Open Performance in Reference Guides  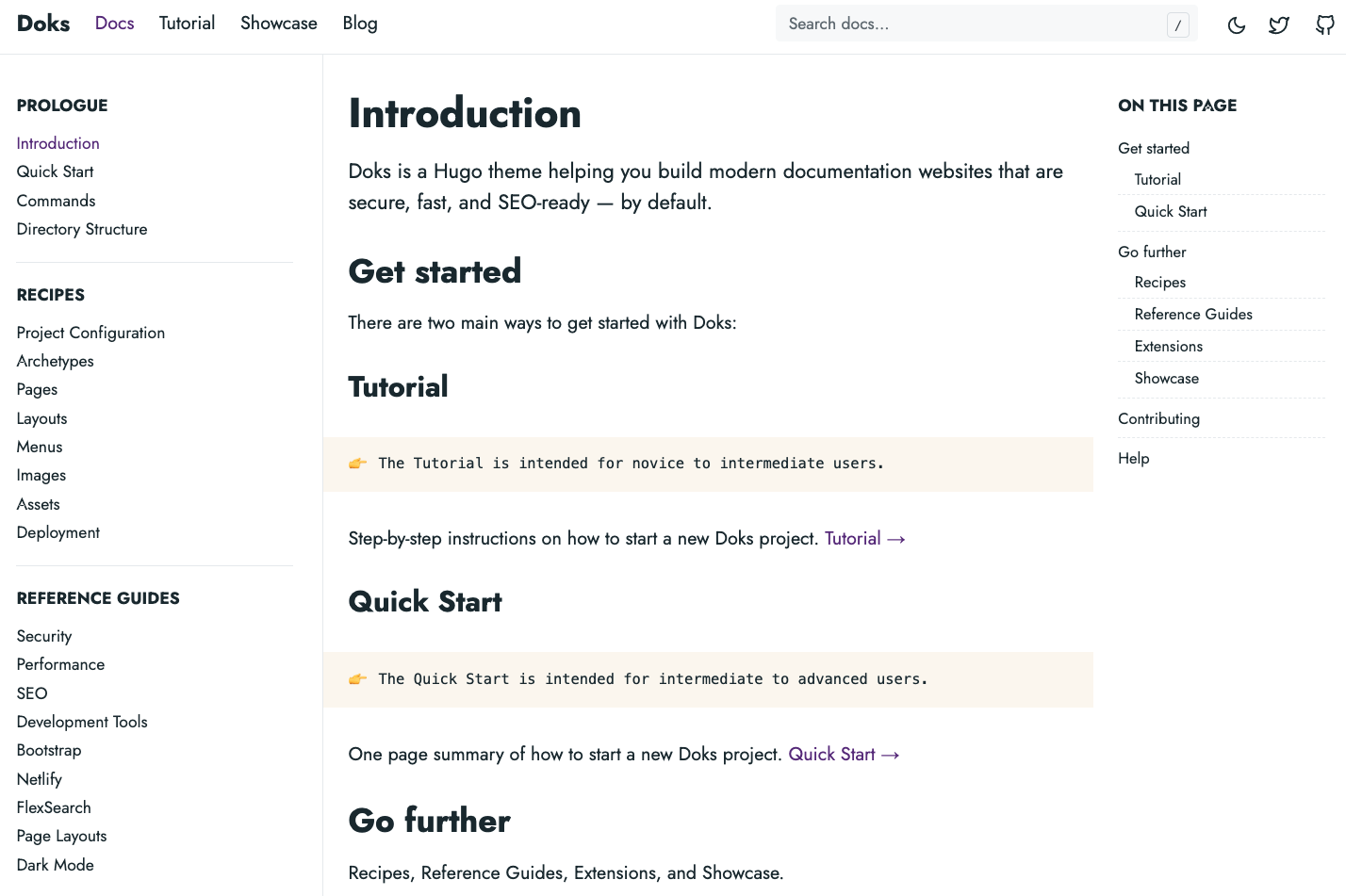[61, 664]
